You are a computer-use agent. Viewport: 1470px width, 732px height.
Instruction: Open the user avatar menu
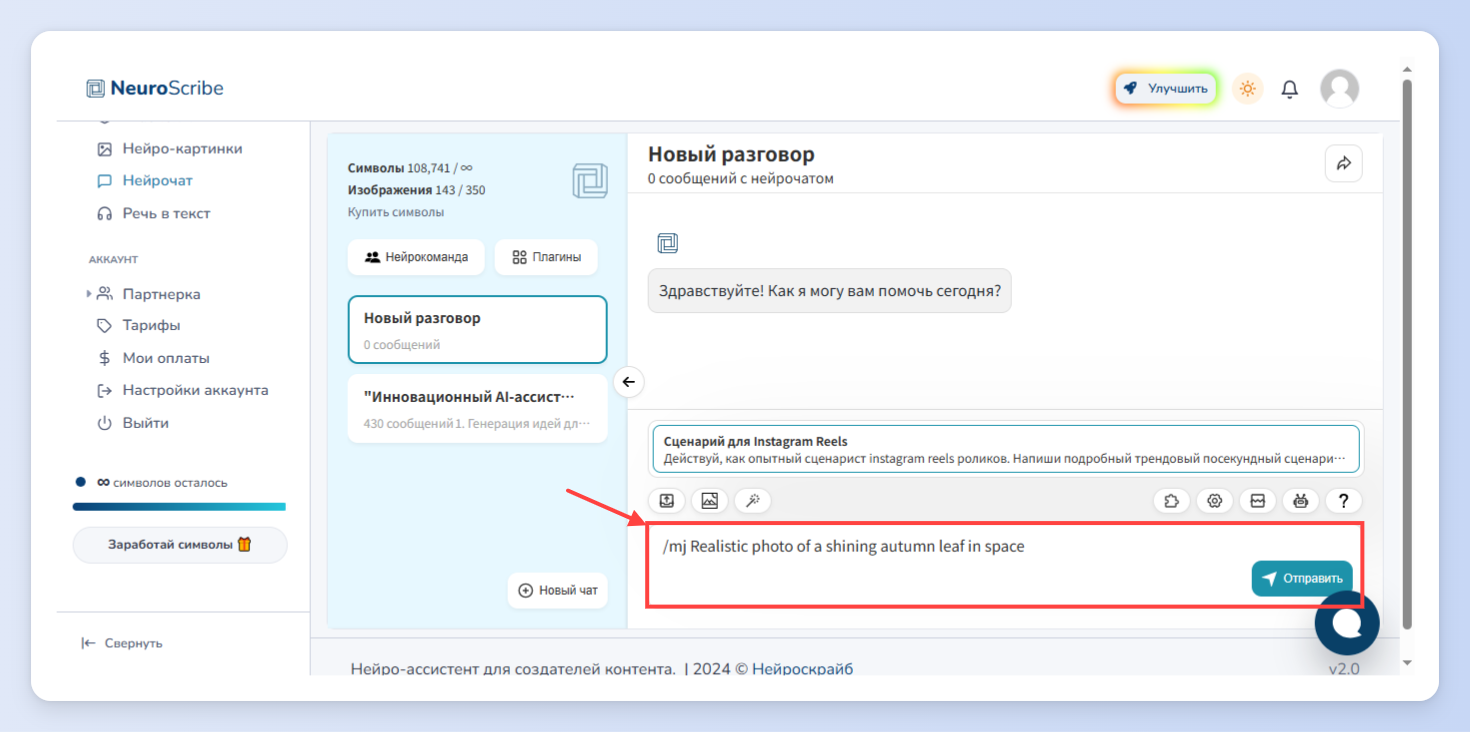point(1339,89)
